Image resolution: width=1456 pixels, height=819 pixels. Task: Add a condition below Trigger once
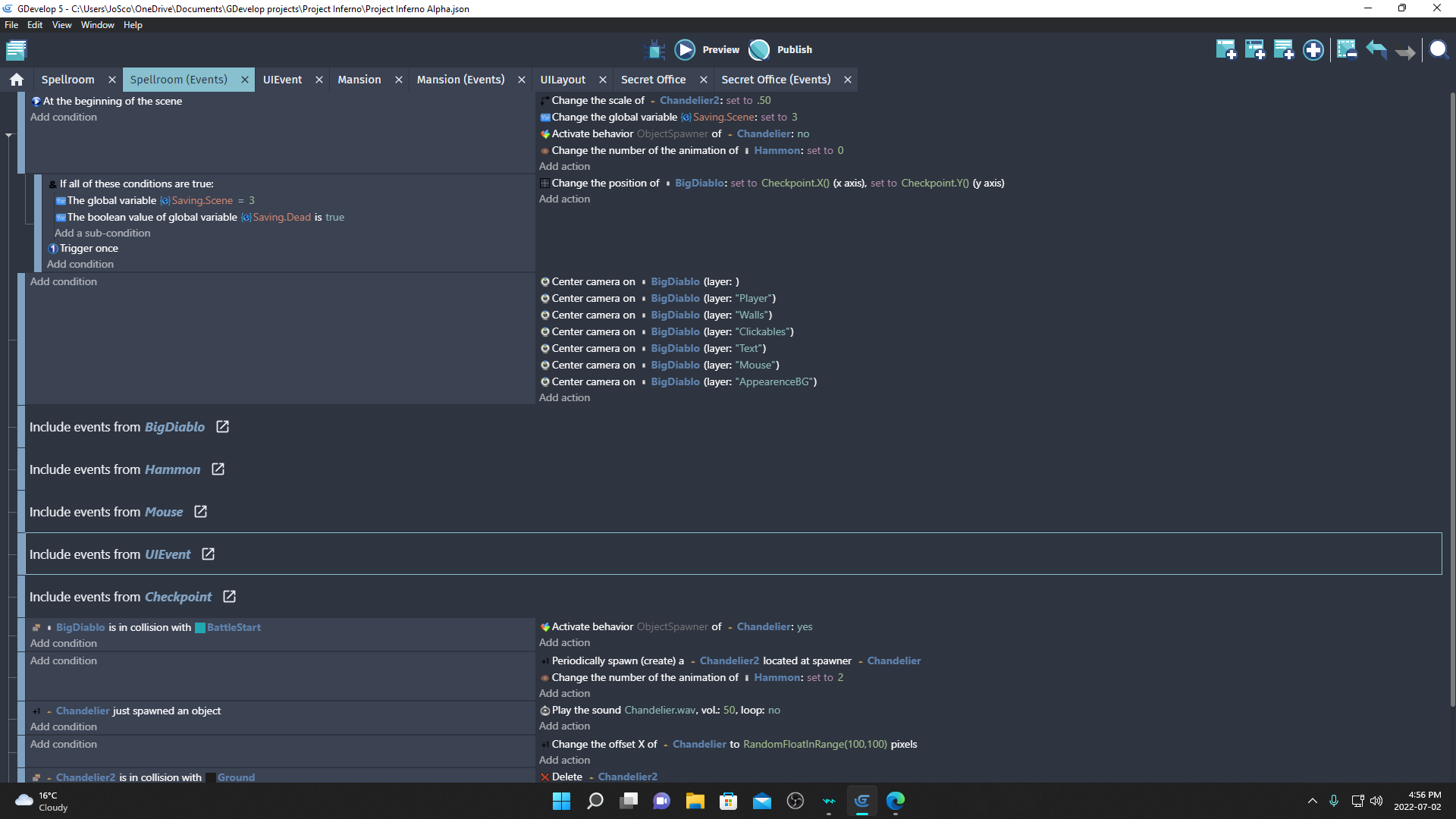coord(80,264)
